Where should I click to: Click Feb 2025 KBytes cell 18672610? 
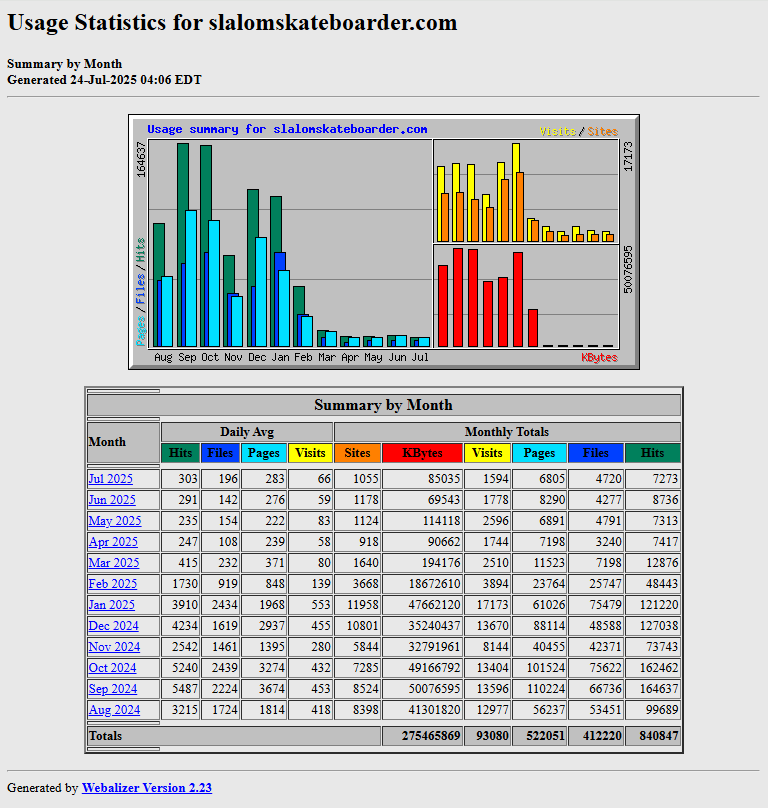[x=422, y=584]
